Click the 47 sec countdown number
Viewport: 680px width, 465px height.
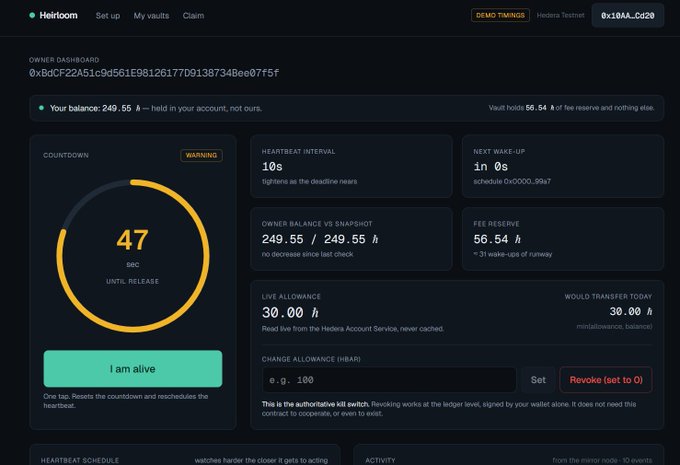pos(133,240)
